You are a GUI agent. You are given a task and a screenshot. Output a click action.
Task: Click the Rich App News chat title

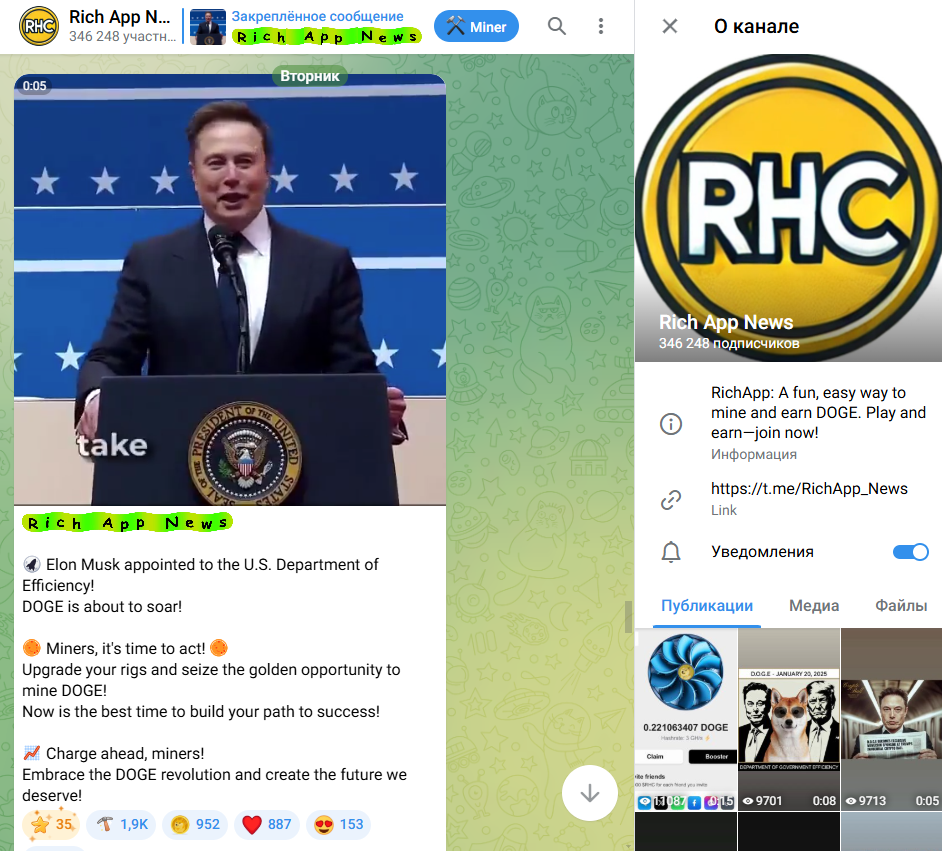click(119, 17)
